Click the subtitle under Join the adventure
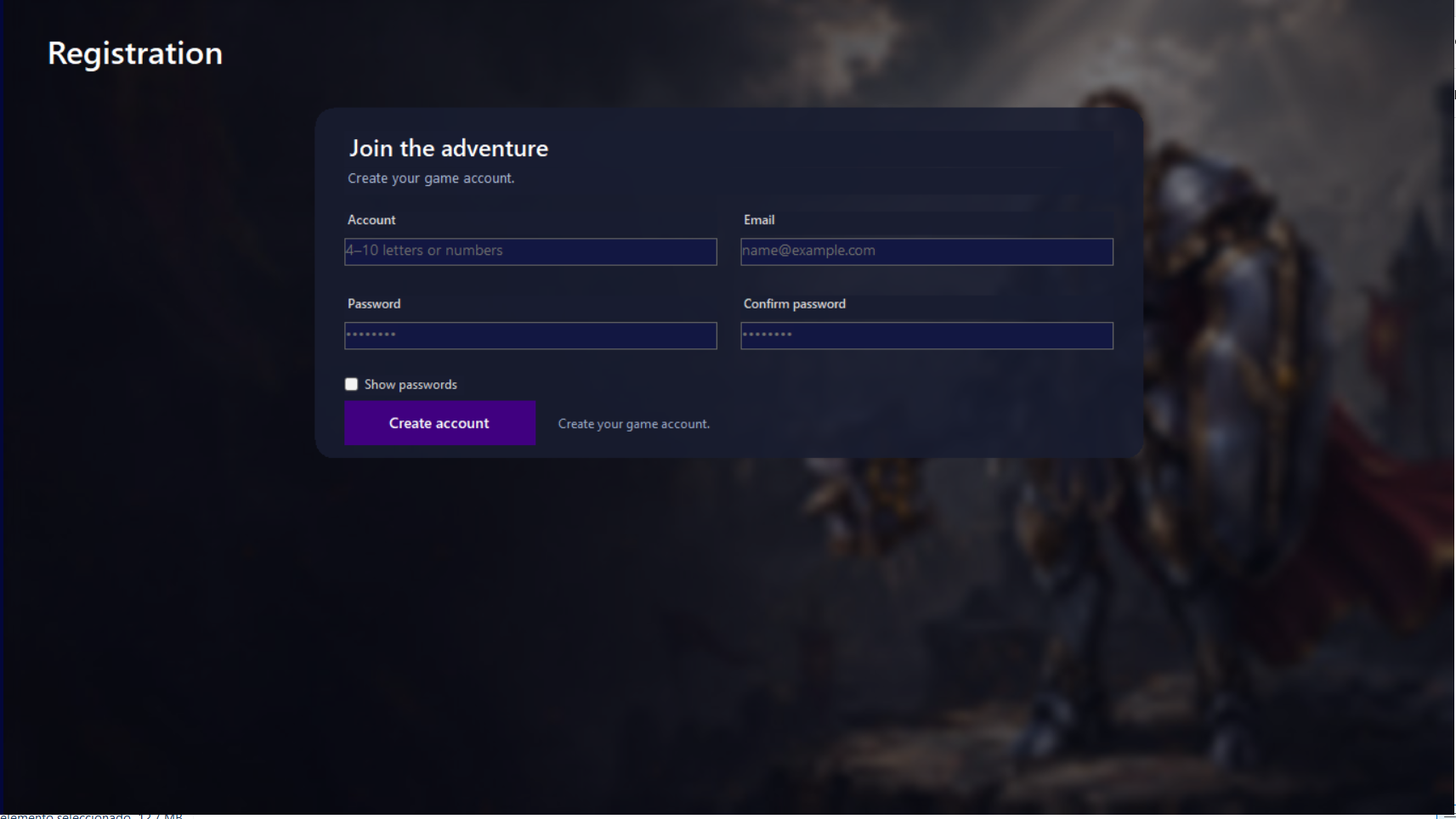Image resolution: width=1456 pixels, height=819 pixels. (431, 178)
